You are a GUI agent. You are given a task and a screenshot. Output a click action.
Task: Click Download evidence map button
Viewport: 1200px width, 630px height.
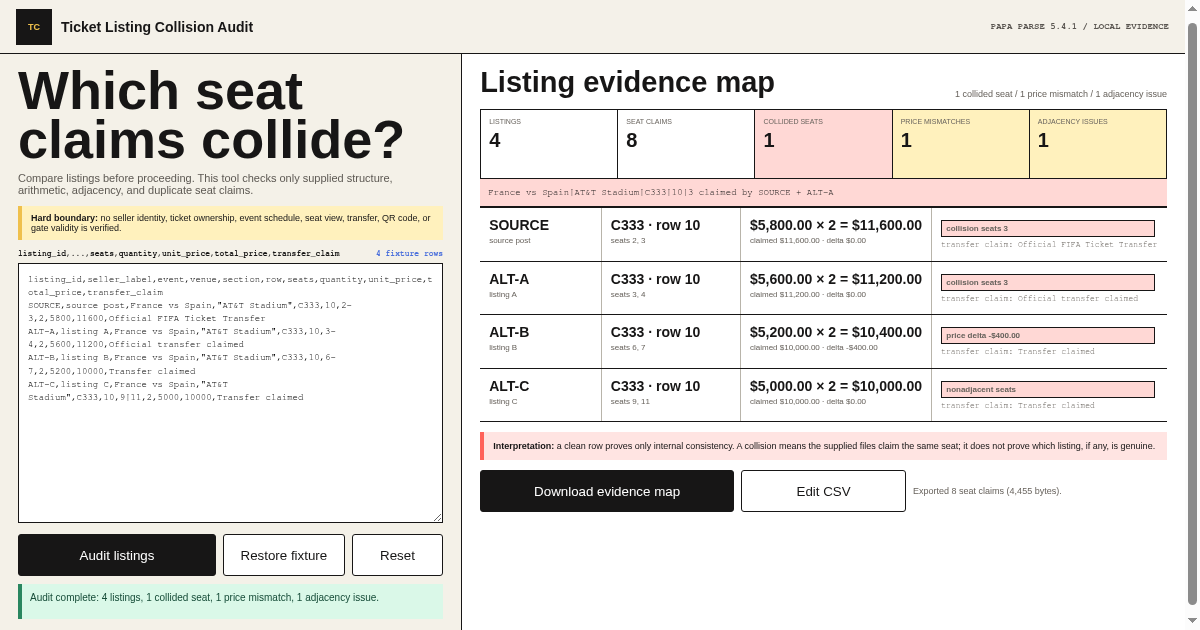click(x=607, y=491)
